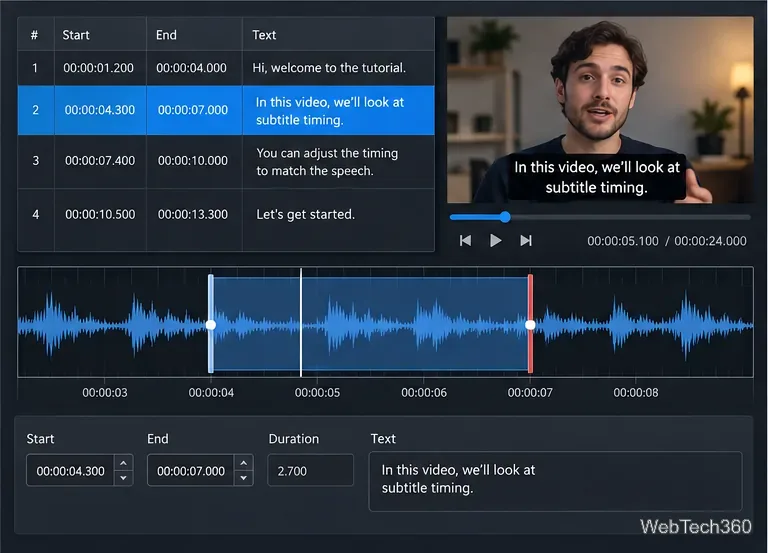Click the 00:00:08 timeline ruler label

click(636, 392)
